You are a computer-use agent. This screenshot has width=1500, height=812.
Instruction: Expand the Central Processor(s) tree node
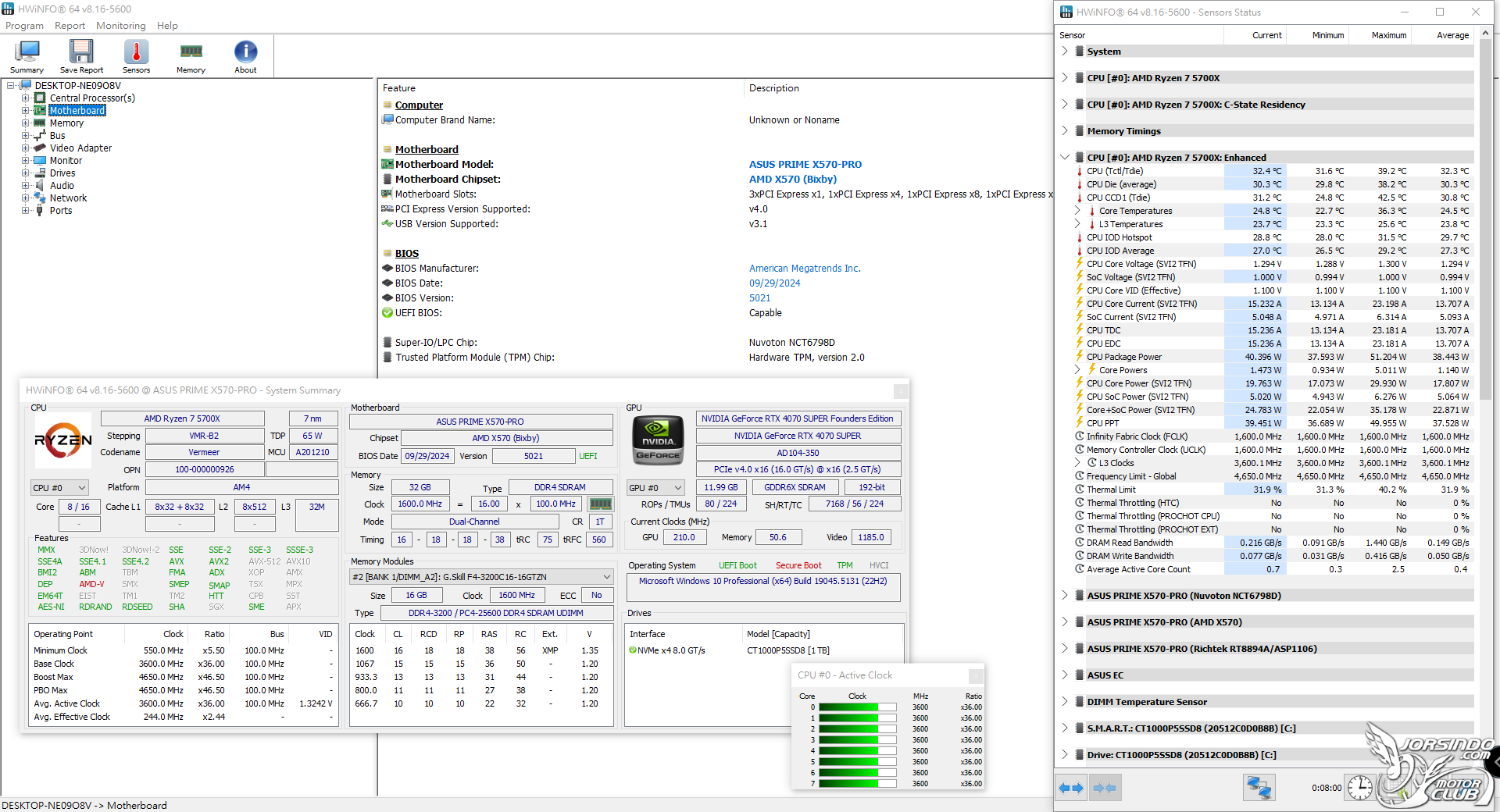[x=25, y=98]
